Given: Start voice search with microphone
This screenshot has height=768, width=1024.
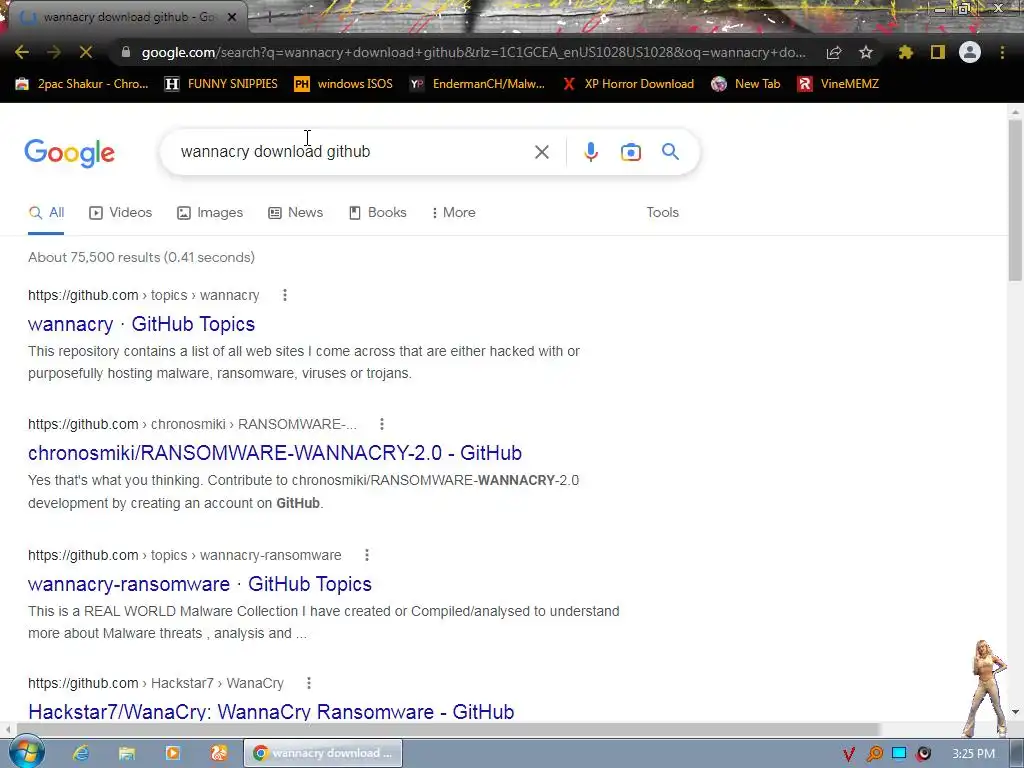Looking at the screenshot, I should click(x=590, y=152).
